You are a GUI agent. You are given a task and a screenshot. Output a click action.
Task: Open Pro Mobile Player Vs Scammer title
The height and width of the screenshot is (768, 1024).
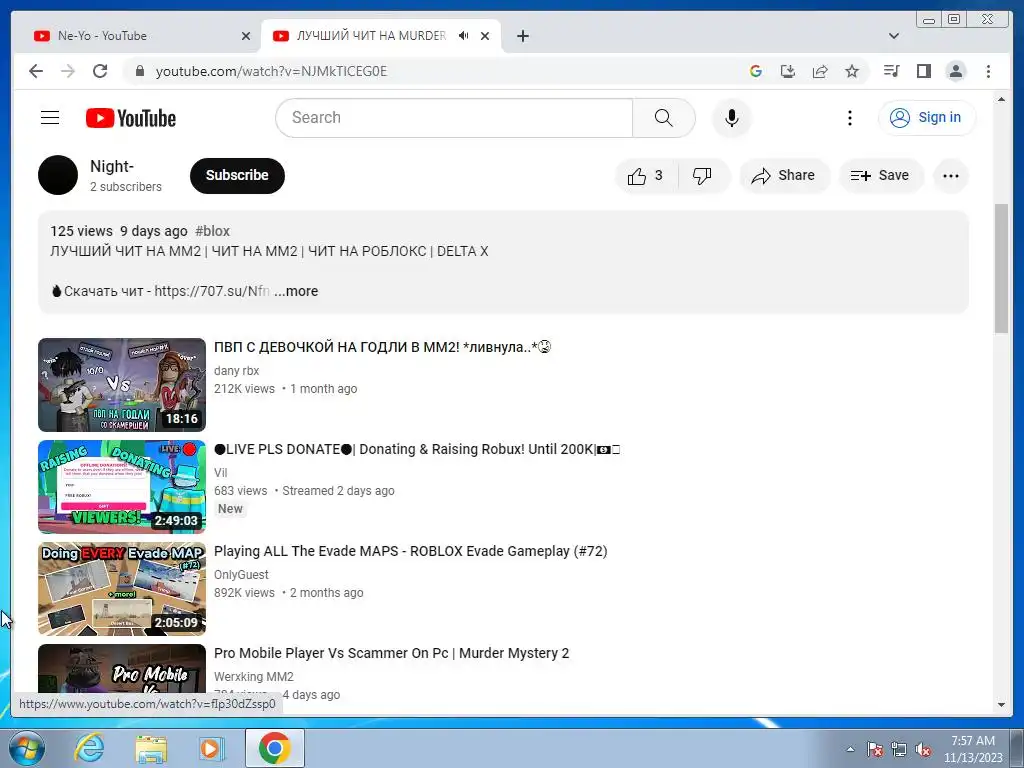pos(392,653)
